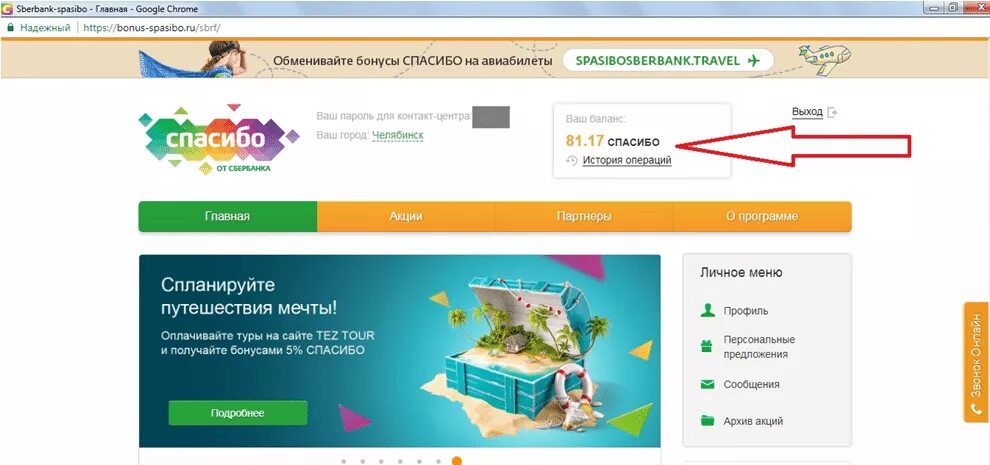This screenshot has height=465, width=990.
Task: Open the История операций link
Action: click(627, 160)
